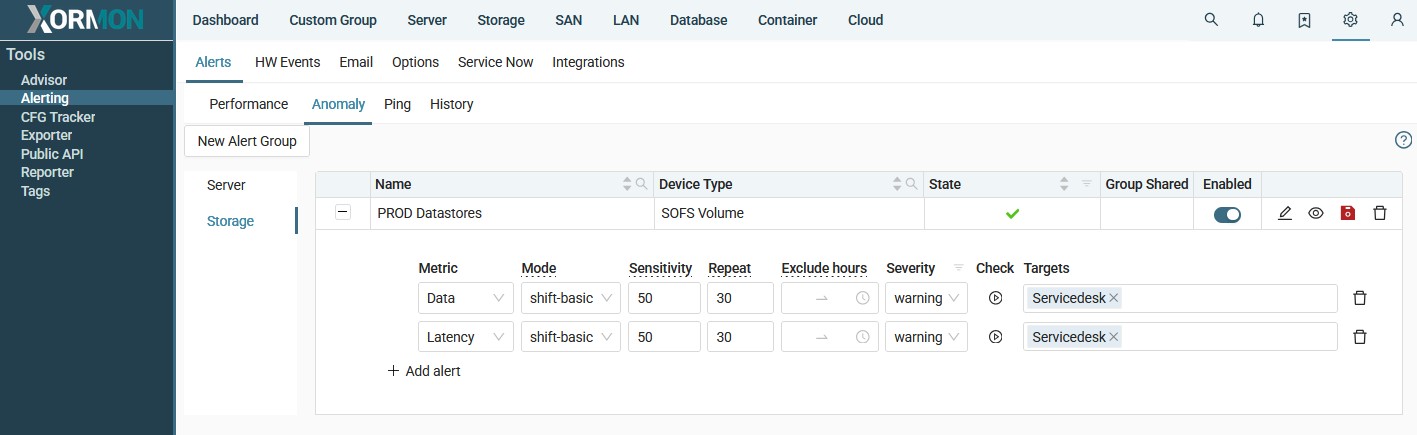Open Metric dropdown showing Data
The width and height of the screenshot is (1417, 435).
pyautogui.click(x=465, y=298)
